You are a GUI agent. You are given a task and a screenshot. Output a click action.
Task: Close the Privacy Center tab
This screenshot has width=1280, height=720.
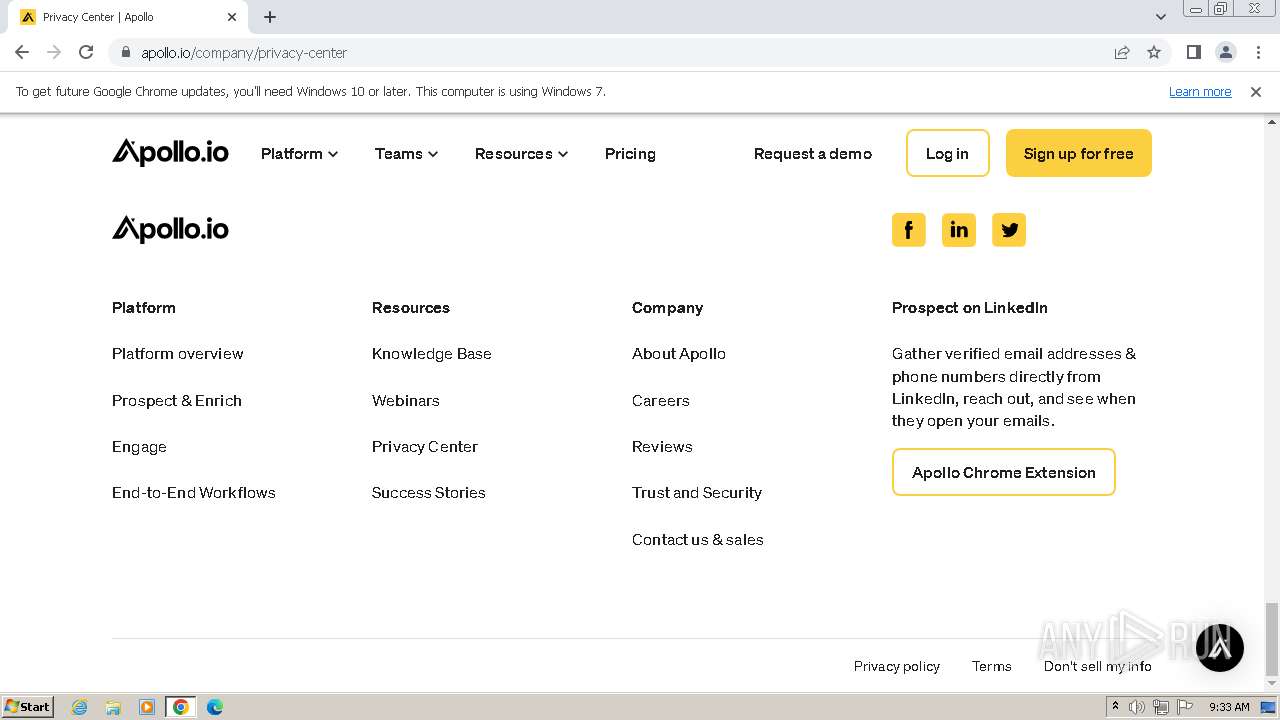(x=232, y=17)
